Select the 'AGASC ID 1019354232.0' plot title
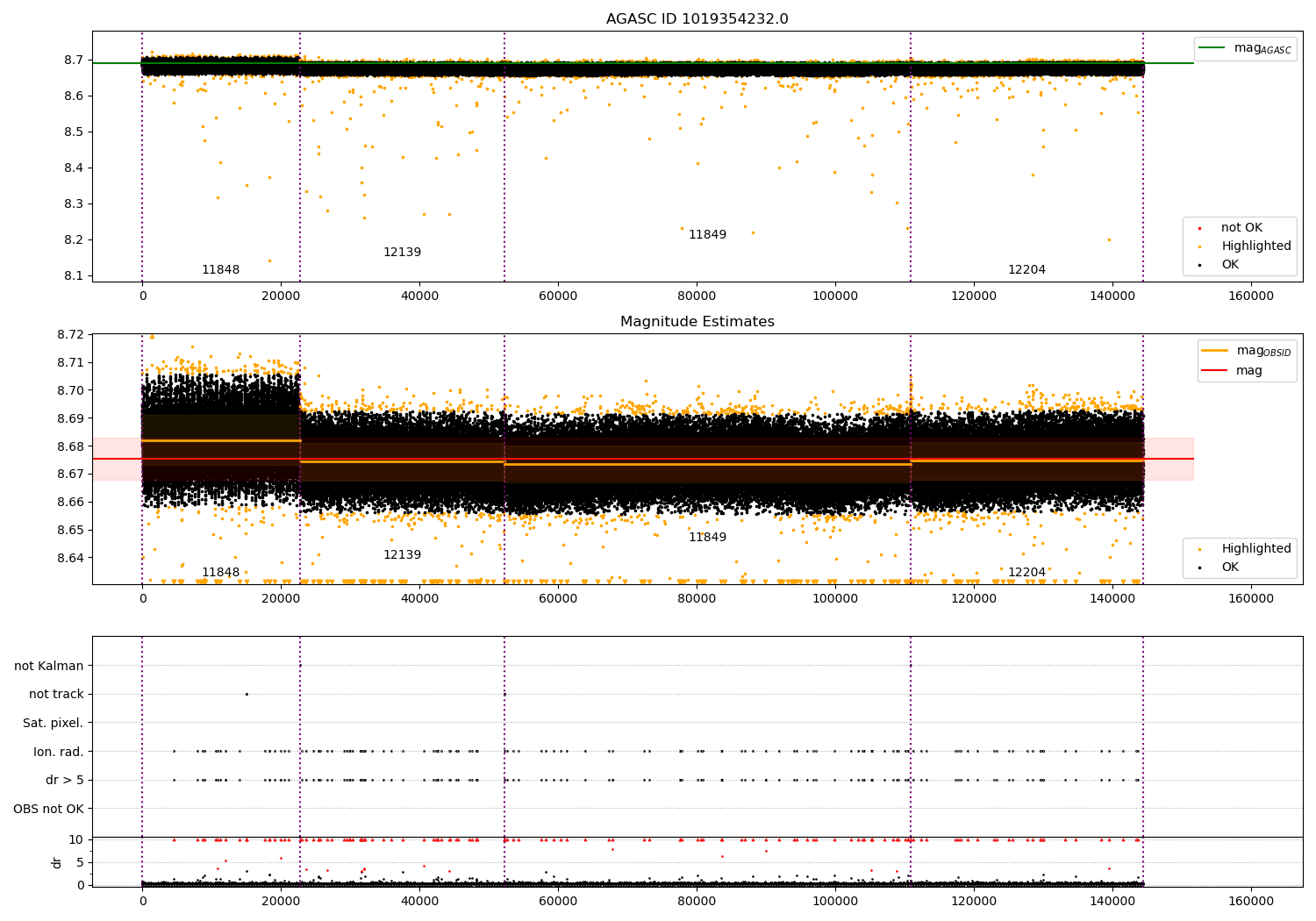The width and height of the screenshot is (1316, 921). click(x=697, y=19)
